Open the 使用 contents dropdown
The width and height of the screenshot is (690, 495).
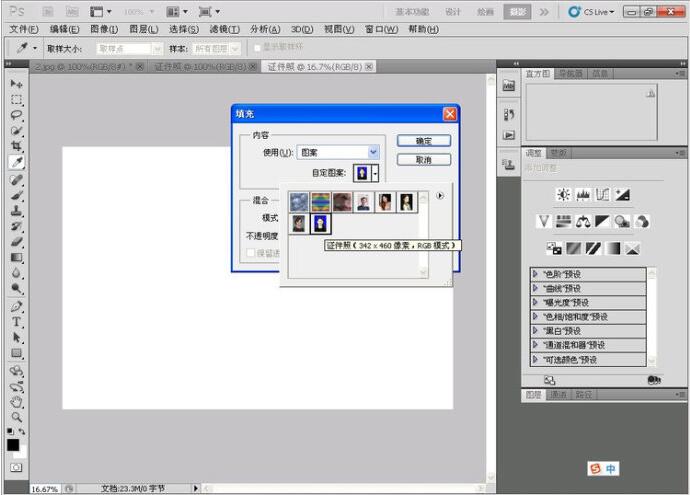click(x=373, y=152)
